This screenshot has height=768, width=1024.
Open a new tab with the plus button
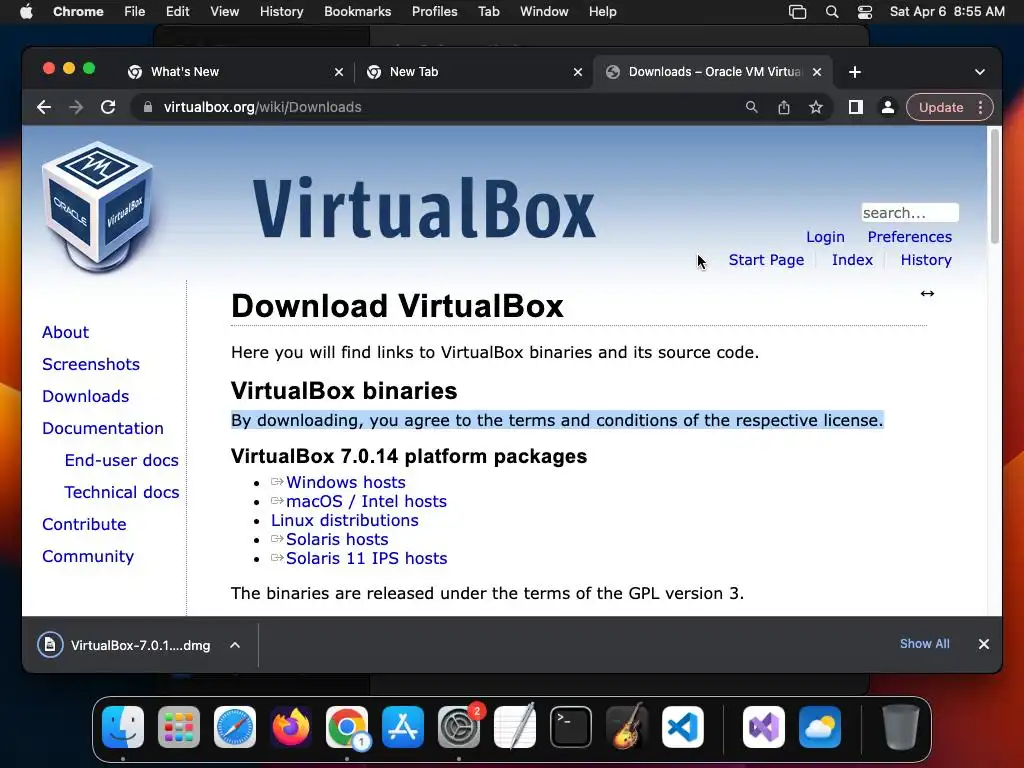click(x=855, y=72)
